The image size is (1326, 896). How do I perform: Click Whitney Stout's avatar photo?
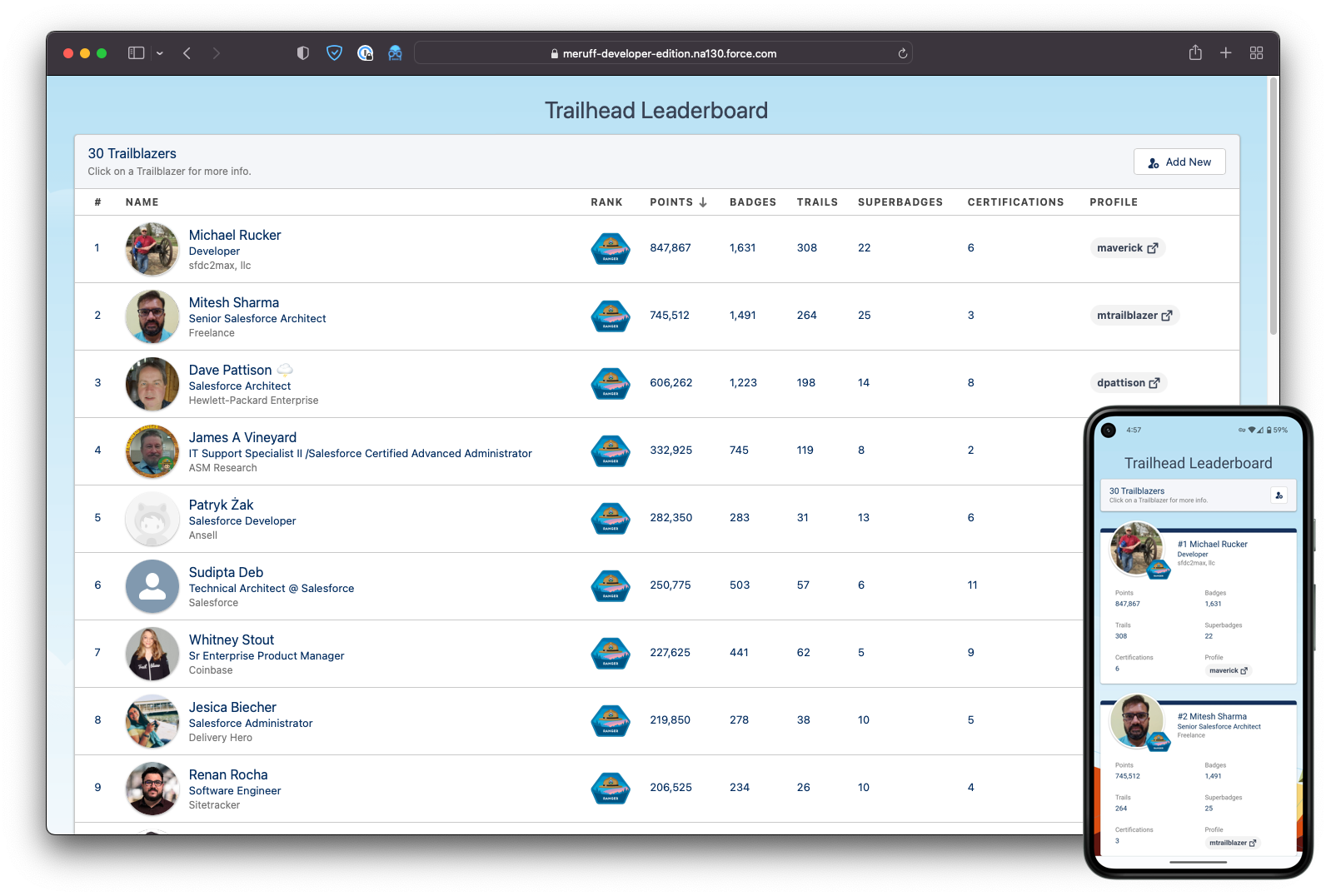click(x=152, y=654)
